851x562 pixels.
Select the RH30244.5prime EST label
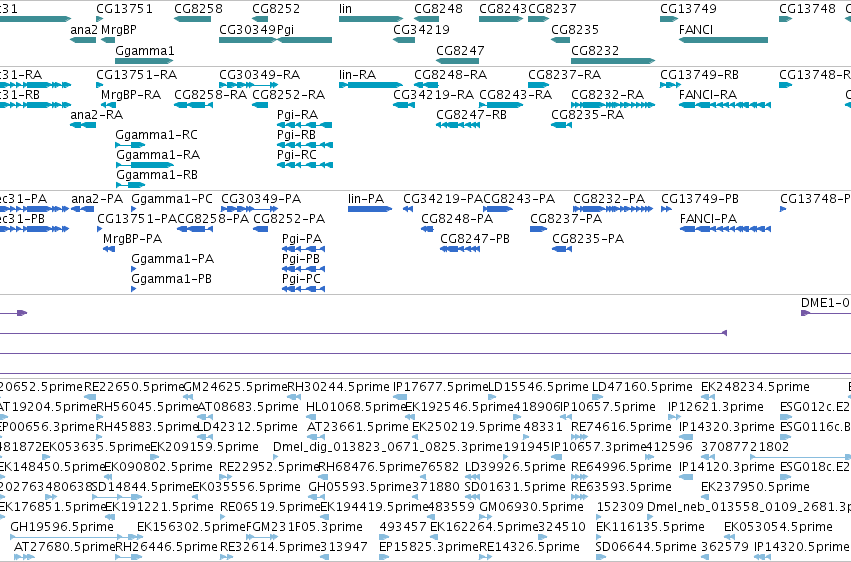tap(339, 387)
